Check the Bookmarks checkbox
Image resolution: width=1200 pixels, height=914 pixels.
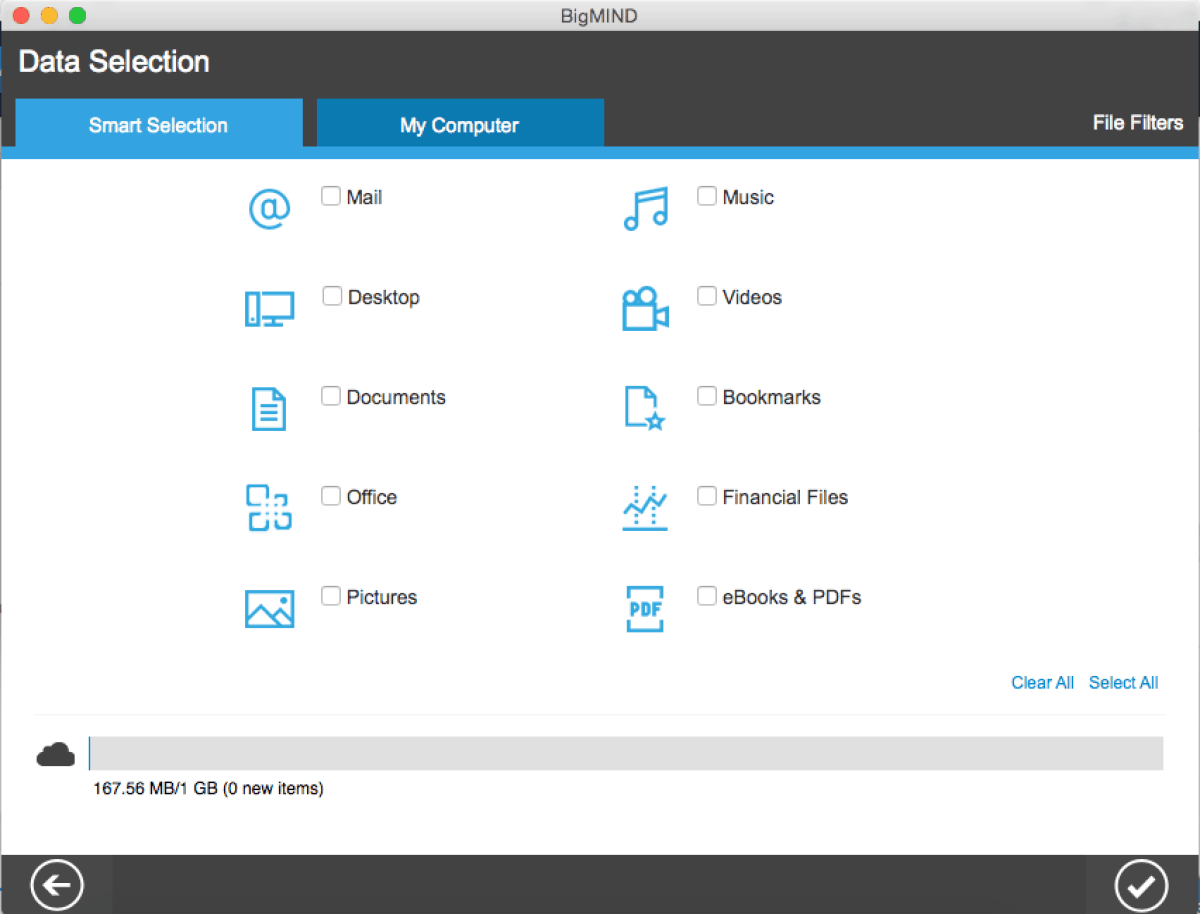(707, 396)
